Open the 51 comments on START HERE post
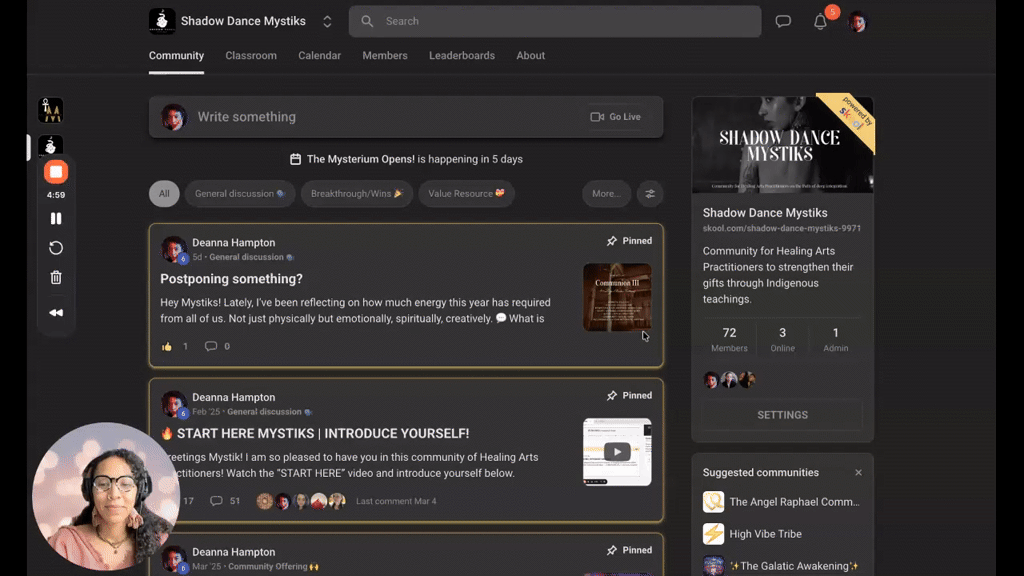Screen dimensions: 1024x576 click(225, 501)
